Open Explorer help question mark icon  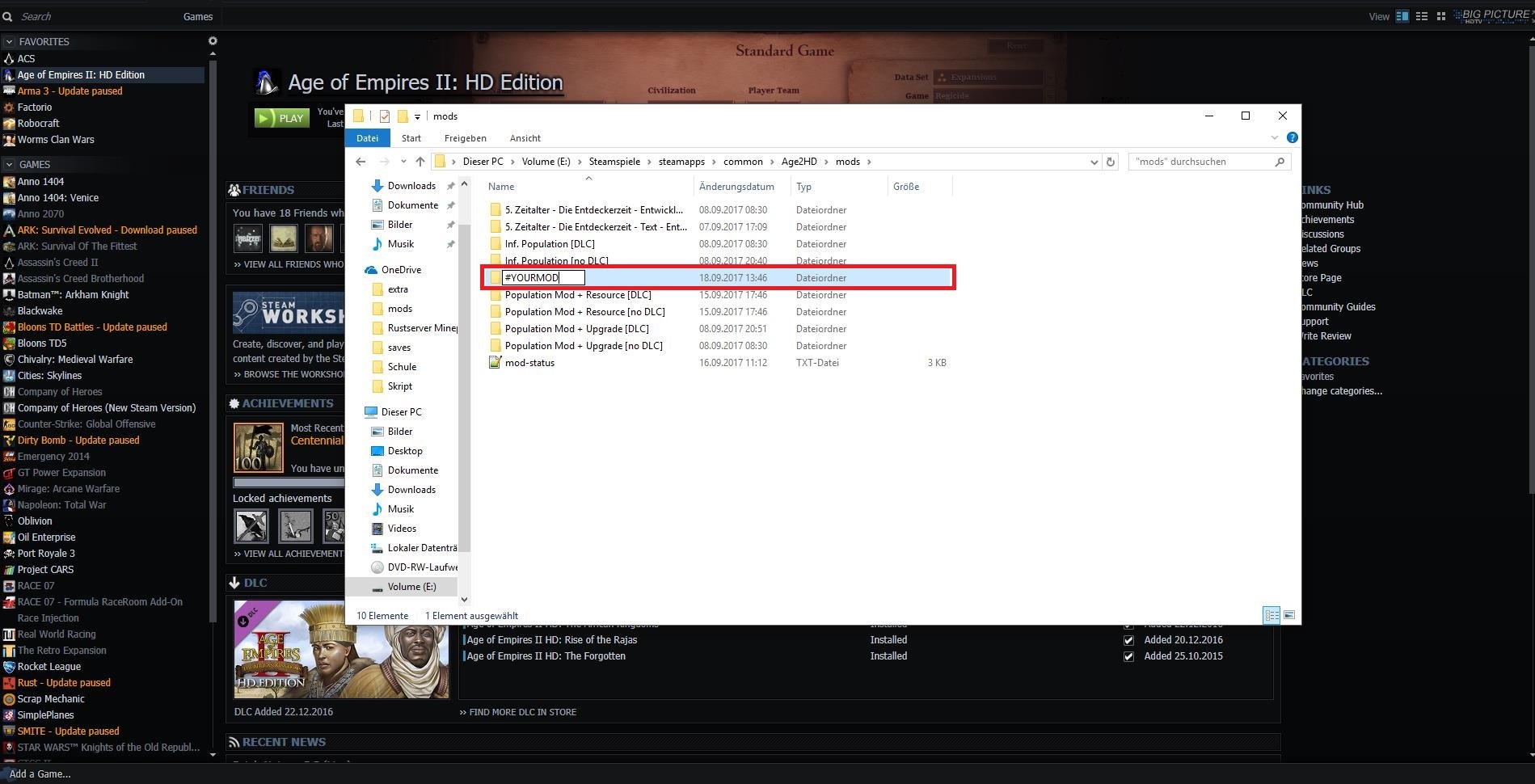point(1293,138)
